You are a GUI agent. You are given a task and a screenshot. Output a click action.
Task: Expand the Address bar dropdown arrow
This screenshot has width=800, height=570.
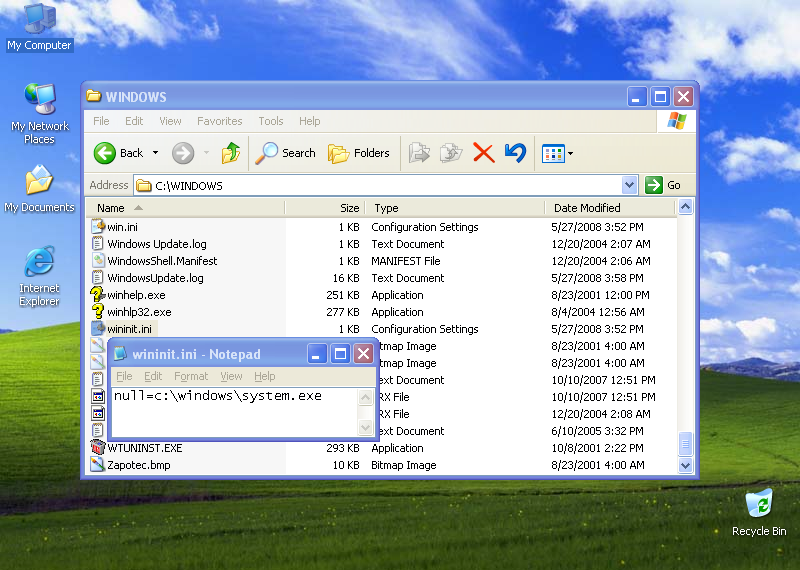click(630, 185)
